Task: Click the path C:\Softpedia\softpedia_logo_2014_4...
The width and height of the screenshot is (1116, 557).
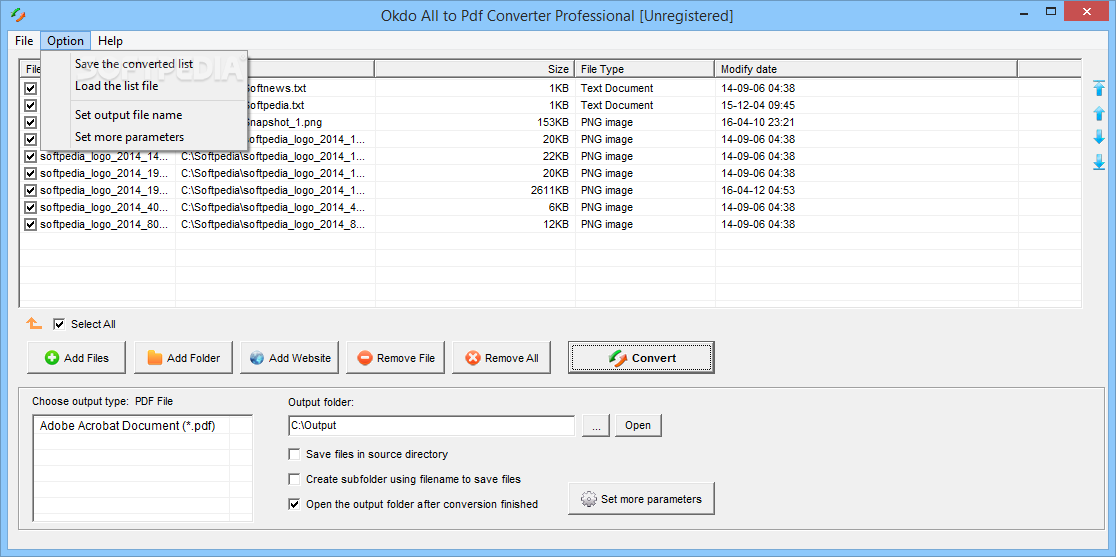Action: (273, 207)
